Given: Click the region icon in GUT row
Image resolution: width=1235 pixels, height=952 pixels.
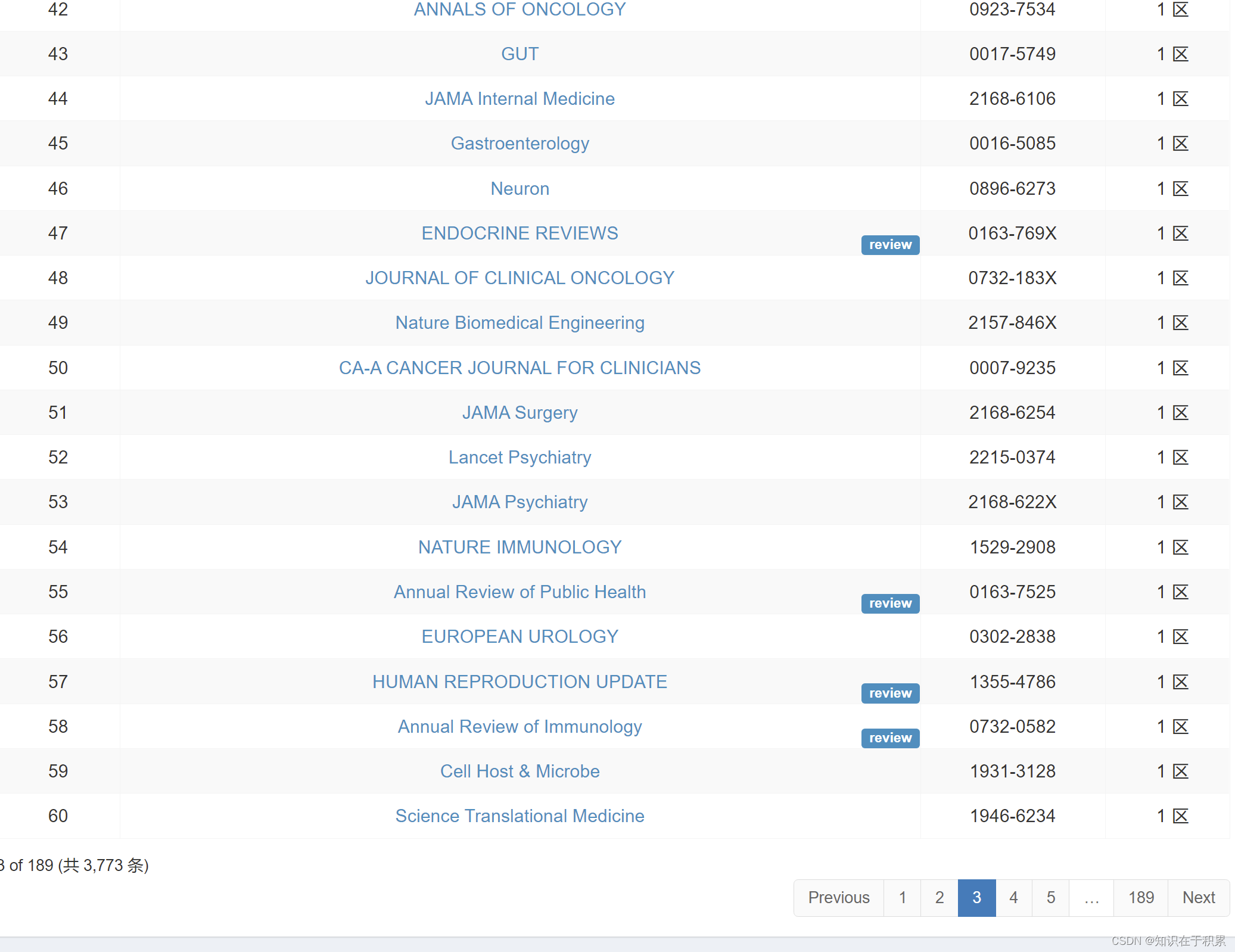Looking at the screenshot, I should (x=1180, y=54).
